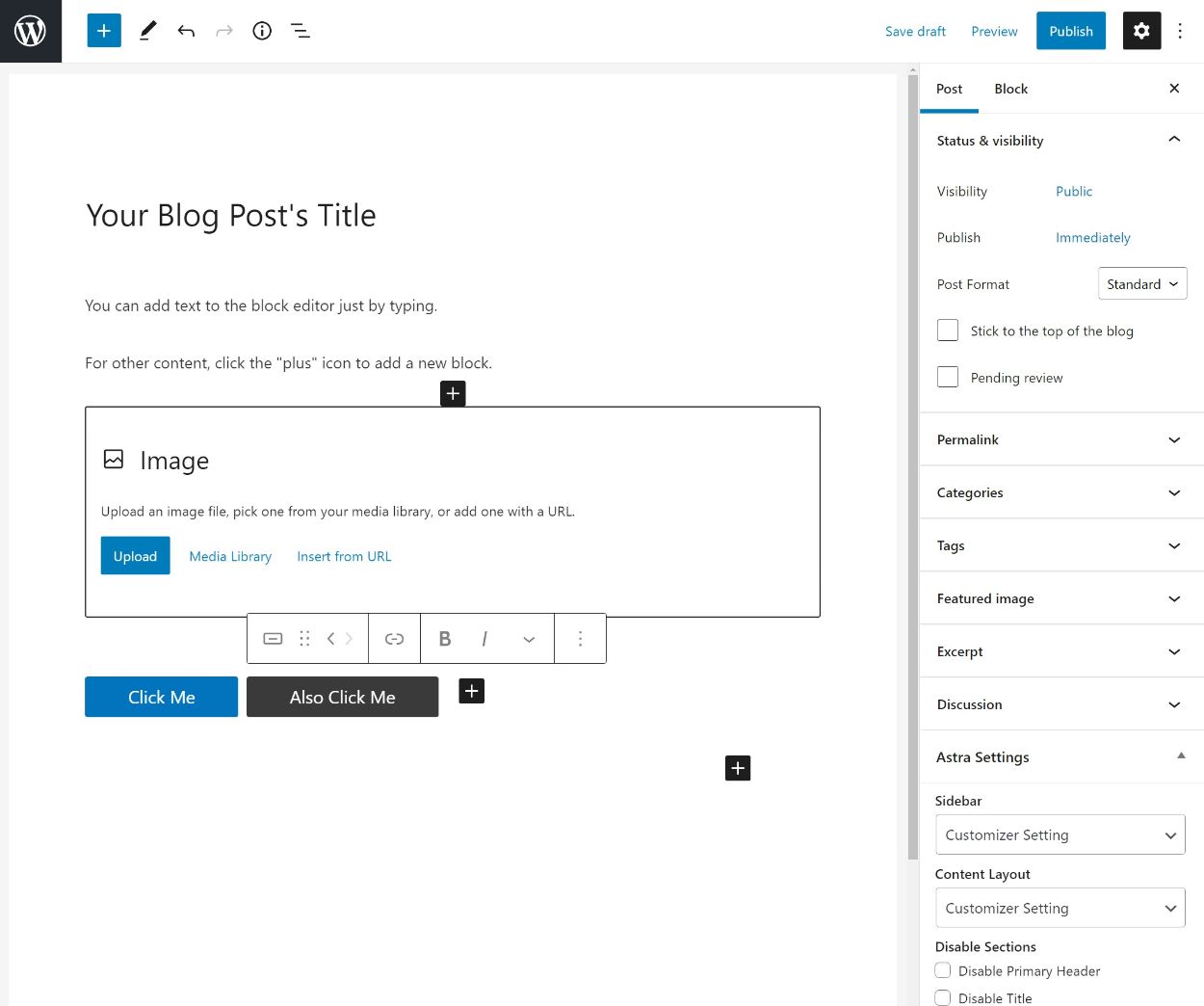Choose Insert from URL
1204x1006 pixels.
[x=344, y=556]
